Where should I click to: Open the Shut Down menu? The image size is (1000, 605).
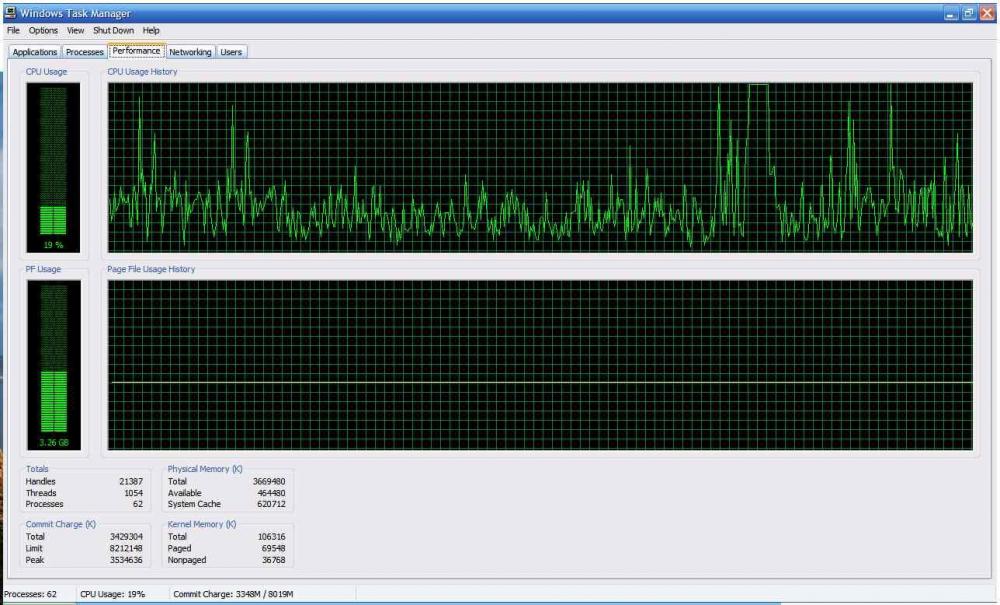(113, 31)
